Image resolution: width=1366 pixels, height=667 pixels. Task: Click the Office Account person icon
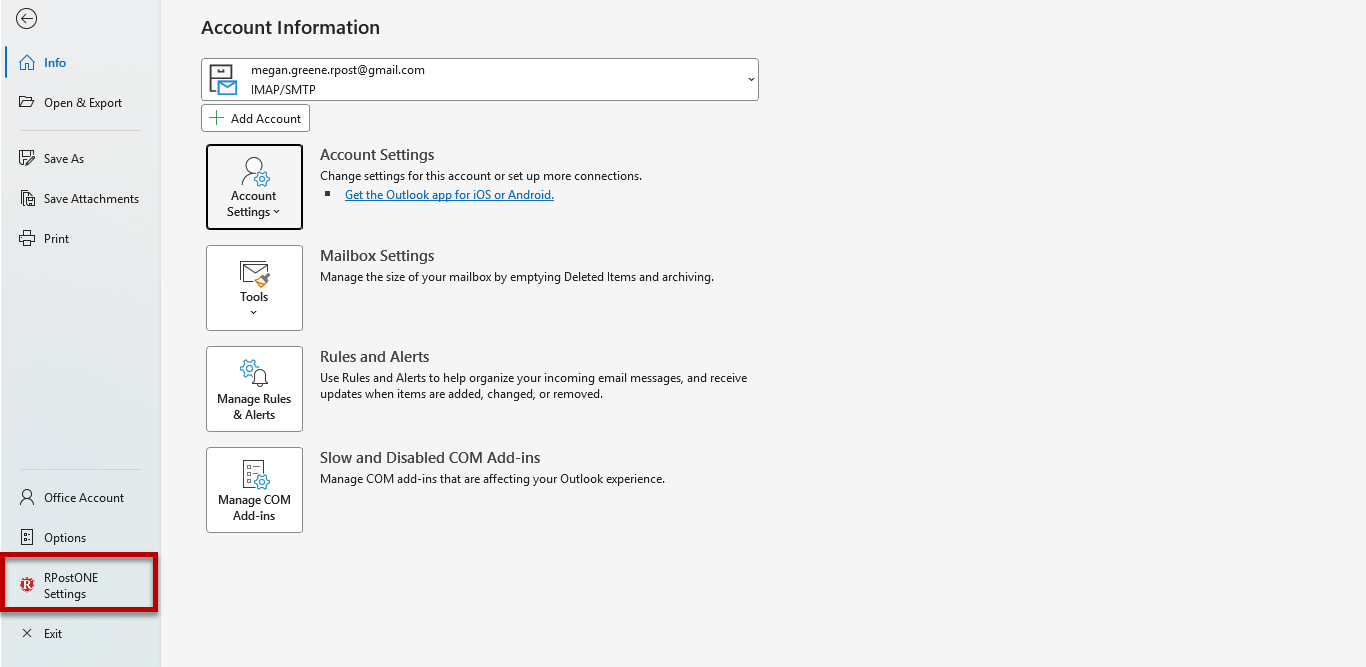[27, 498]
